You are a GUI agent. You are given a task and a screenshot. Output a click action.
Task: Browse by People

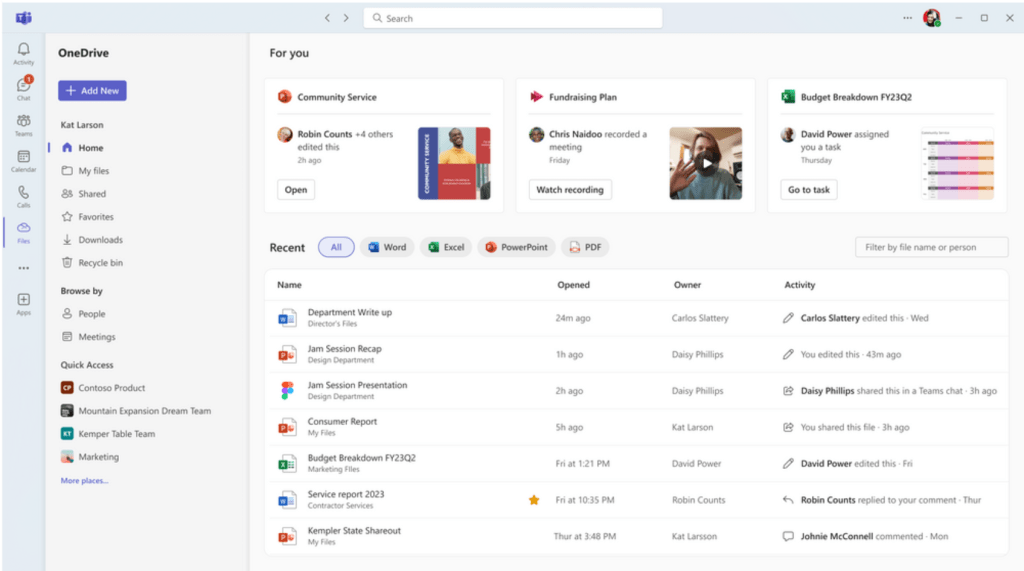(x=91, y=314)
